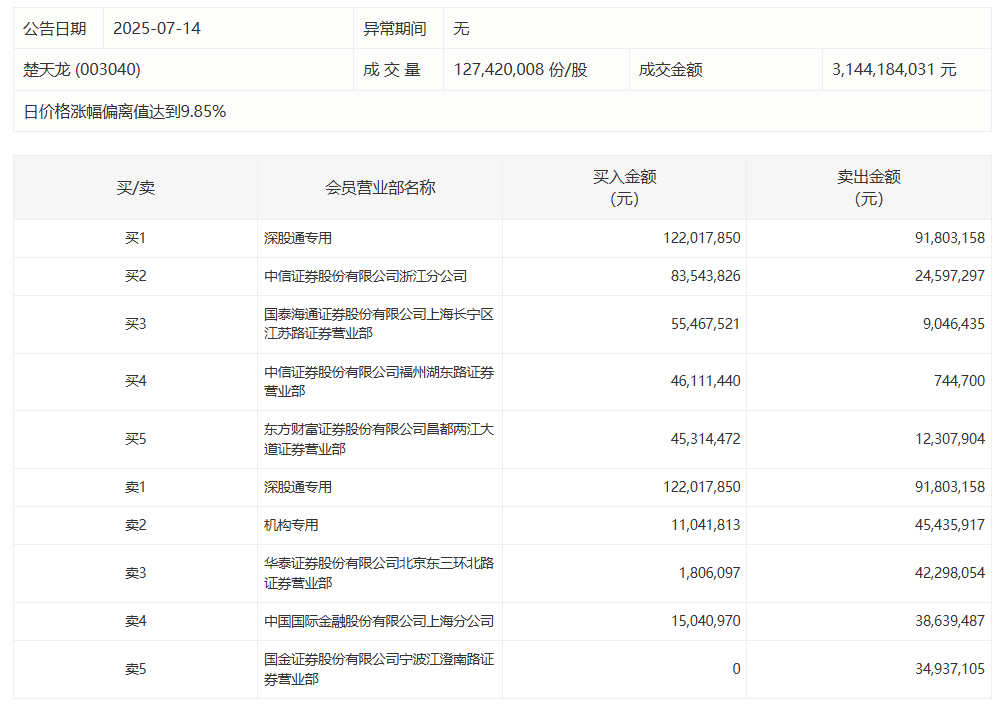Click the 会员营业部名称 column header
Screen dimensions: 1008x711
click(380, 188)
